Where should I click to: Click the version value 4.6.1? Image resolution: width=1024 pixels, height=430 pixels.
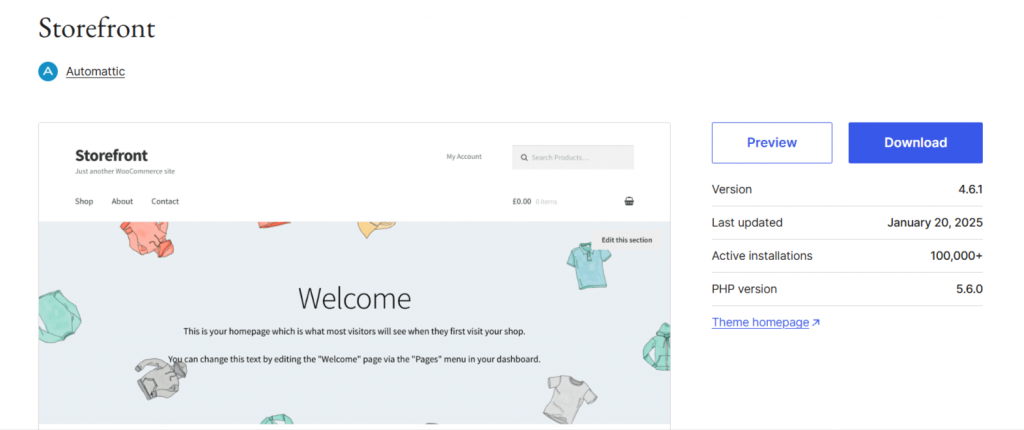pos(970,190)
